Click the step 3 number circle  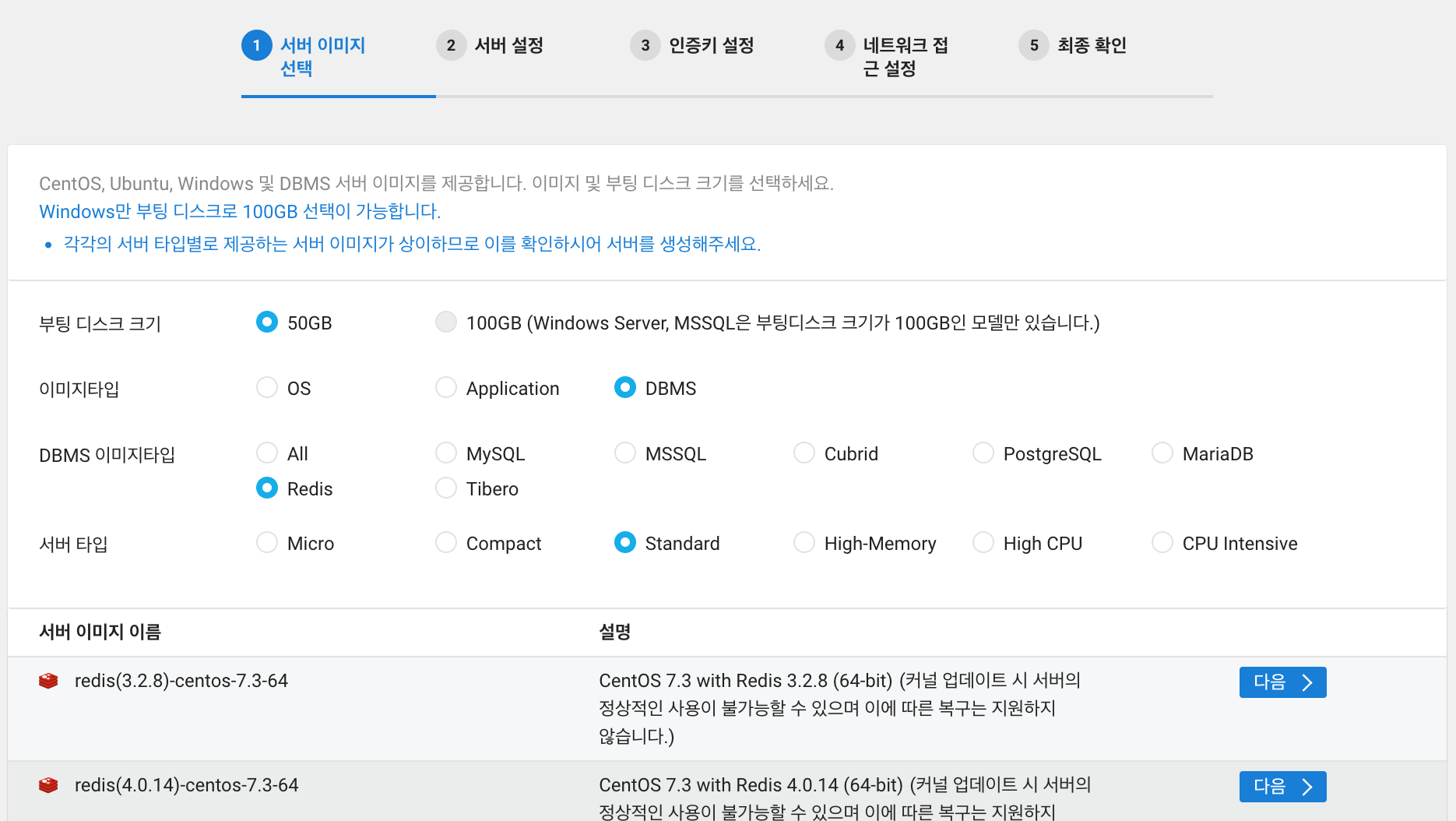(645, 45)
